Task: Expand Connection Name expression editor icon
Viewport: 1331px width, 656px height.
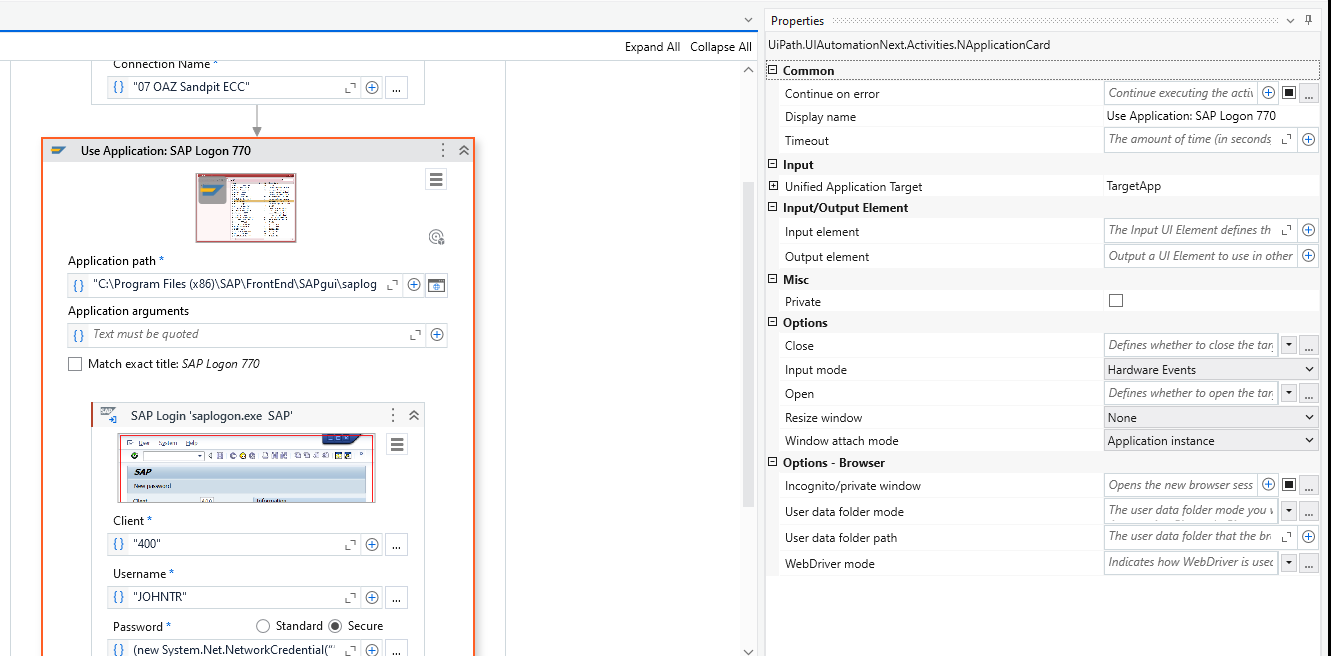Action: 350,88
